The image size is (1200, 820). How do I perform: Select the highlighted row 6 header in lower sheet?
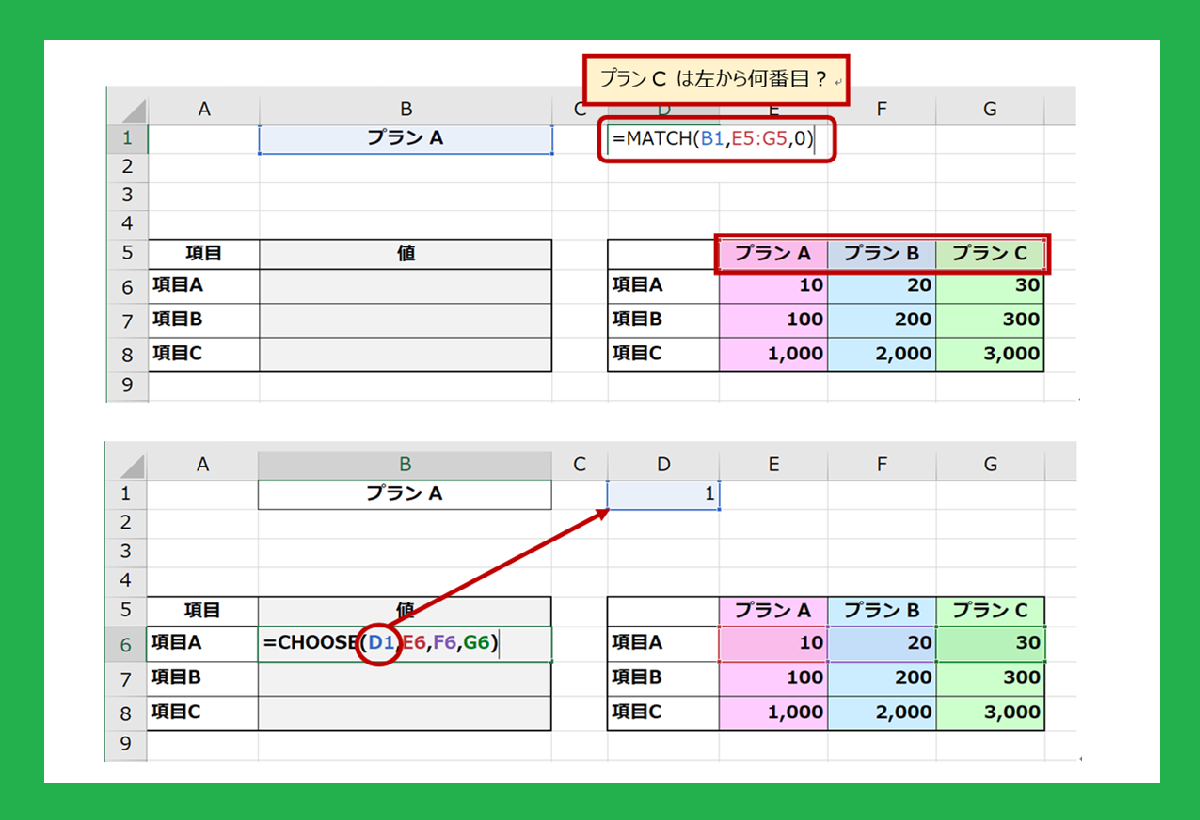125,644
